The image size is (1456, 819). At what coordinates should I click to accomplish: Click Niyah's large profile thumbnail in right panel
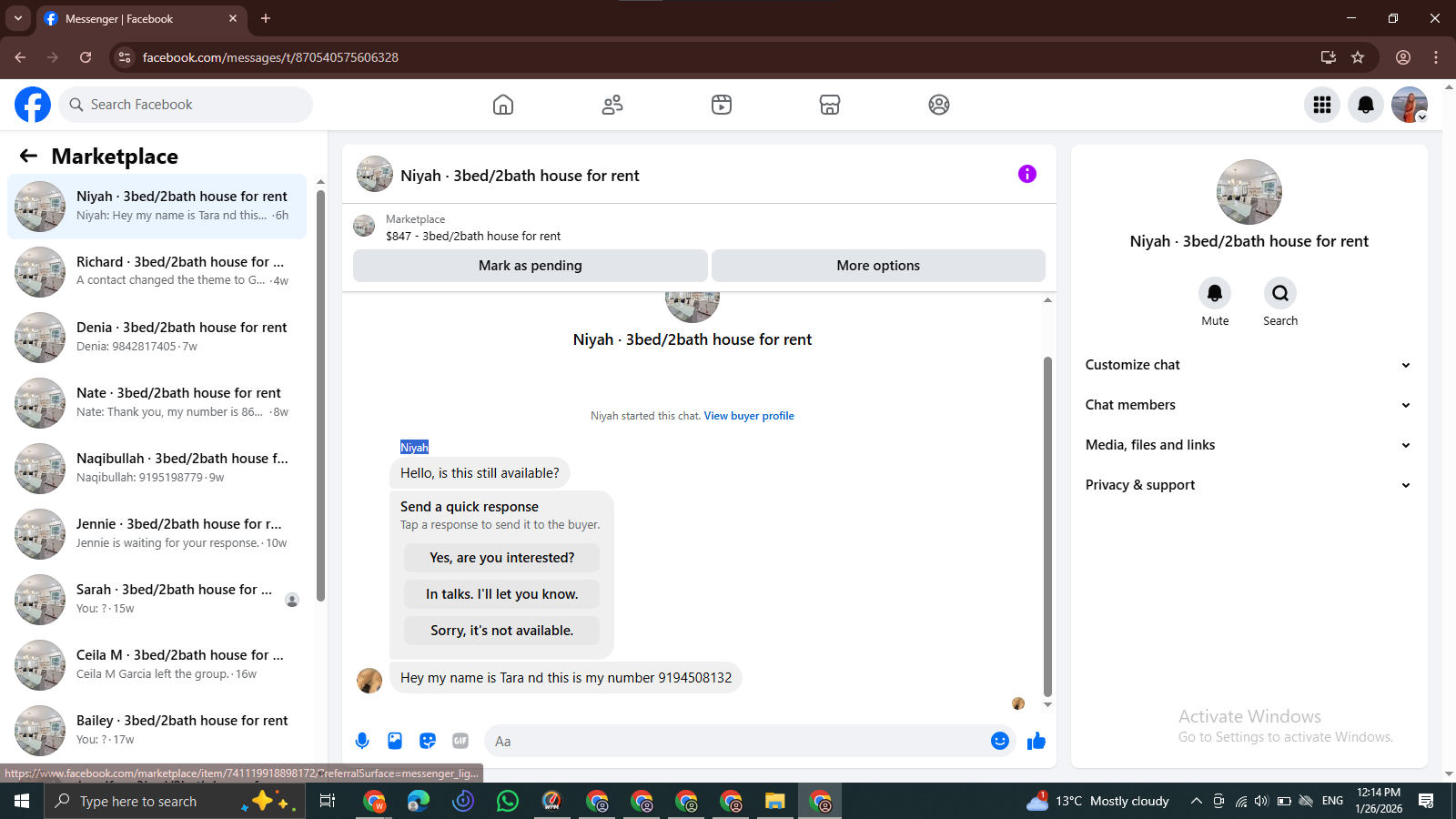click(x=1249, y=192)
